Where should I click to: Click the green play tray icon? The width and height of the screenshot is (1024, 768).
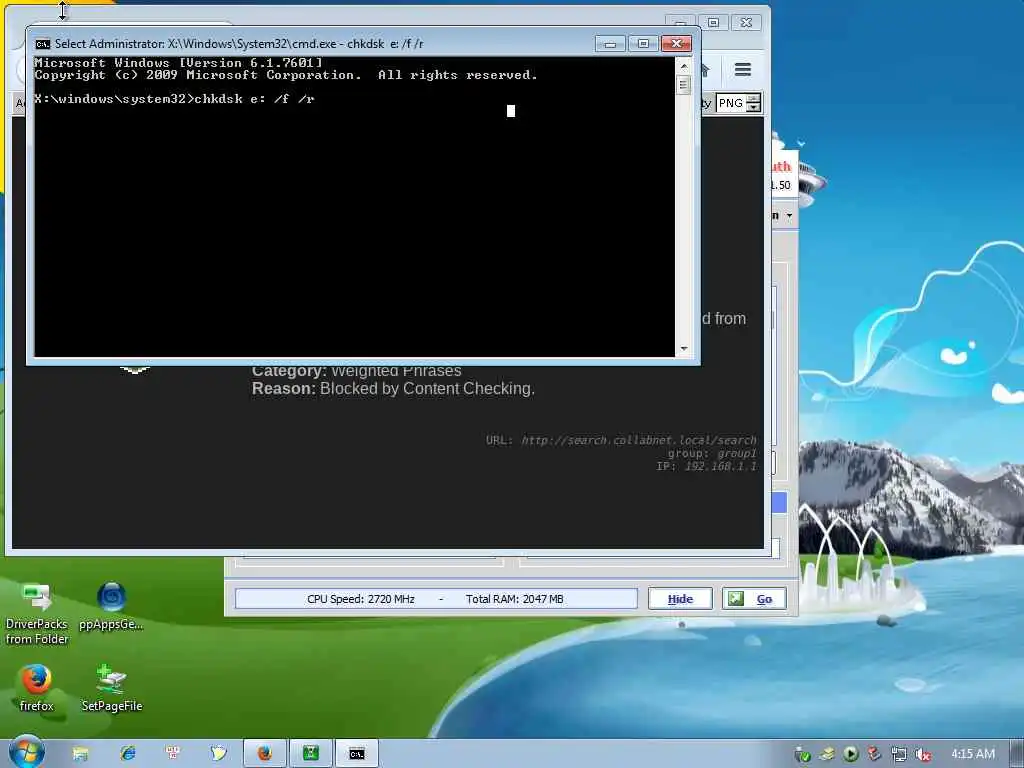pyautogui.click(x=850, y=754)
